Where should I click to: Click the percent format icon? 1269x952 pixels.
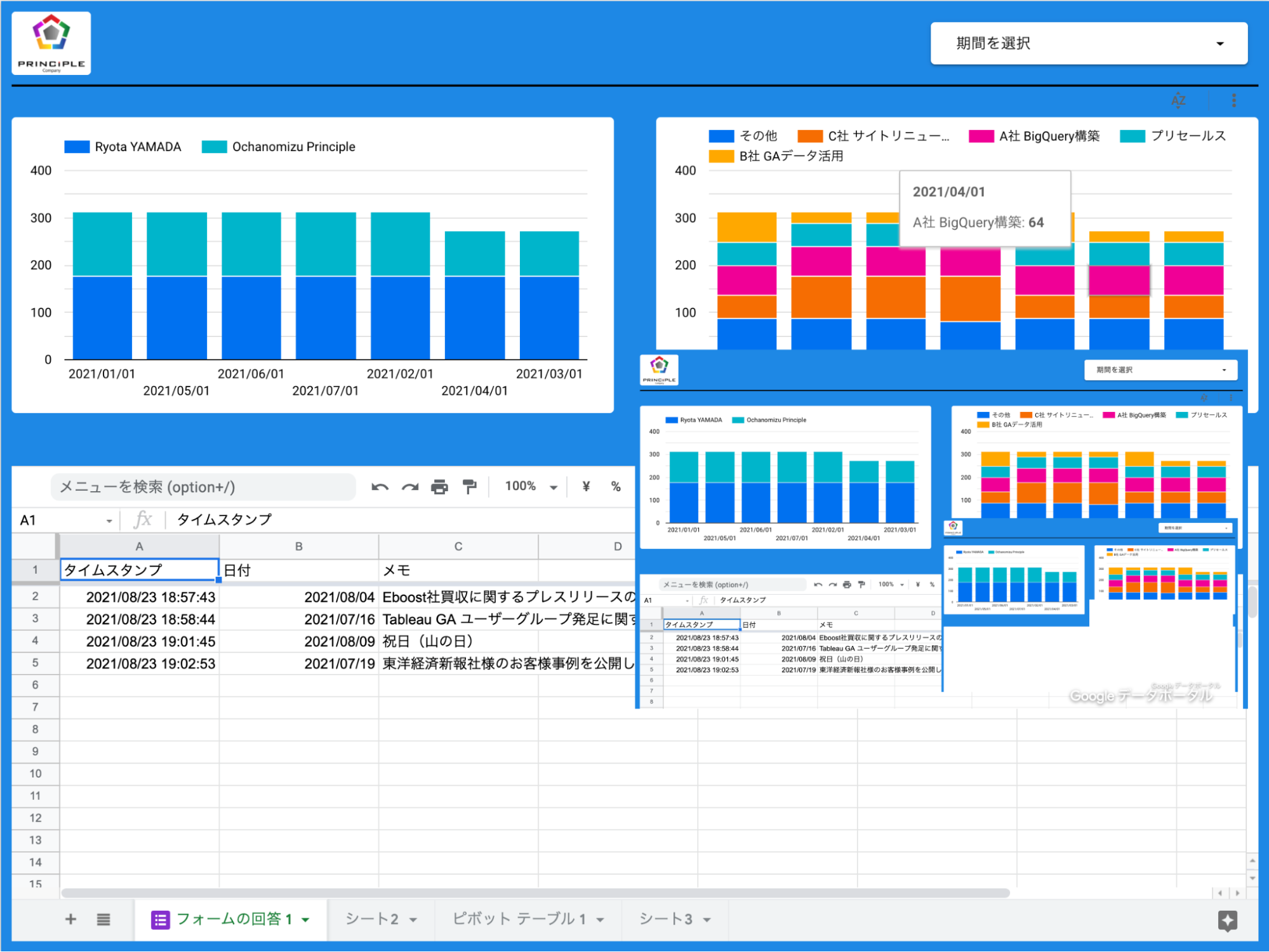pyautogui.click(x=616, y=487)
